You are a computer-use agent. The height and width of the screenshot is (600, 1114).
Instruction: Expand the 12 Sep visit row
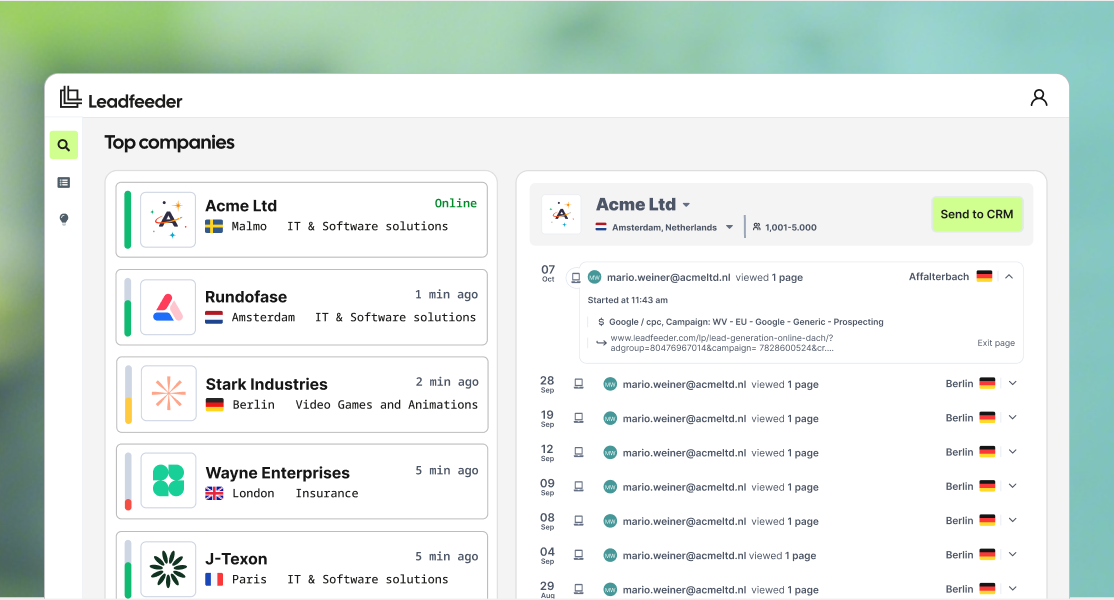point(1012,452)
